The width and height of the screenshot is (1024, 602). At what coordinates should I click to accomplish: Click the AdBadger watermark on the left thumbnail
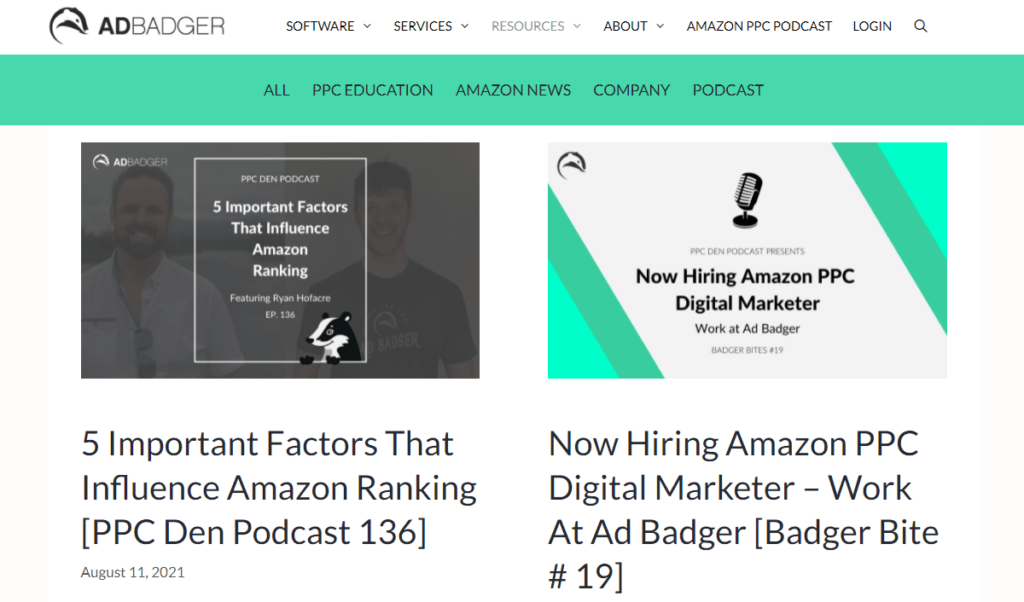point(129,161)
